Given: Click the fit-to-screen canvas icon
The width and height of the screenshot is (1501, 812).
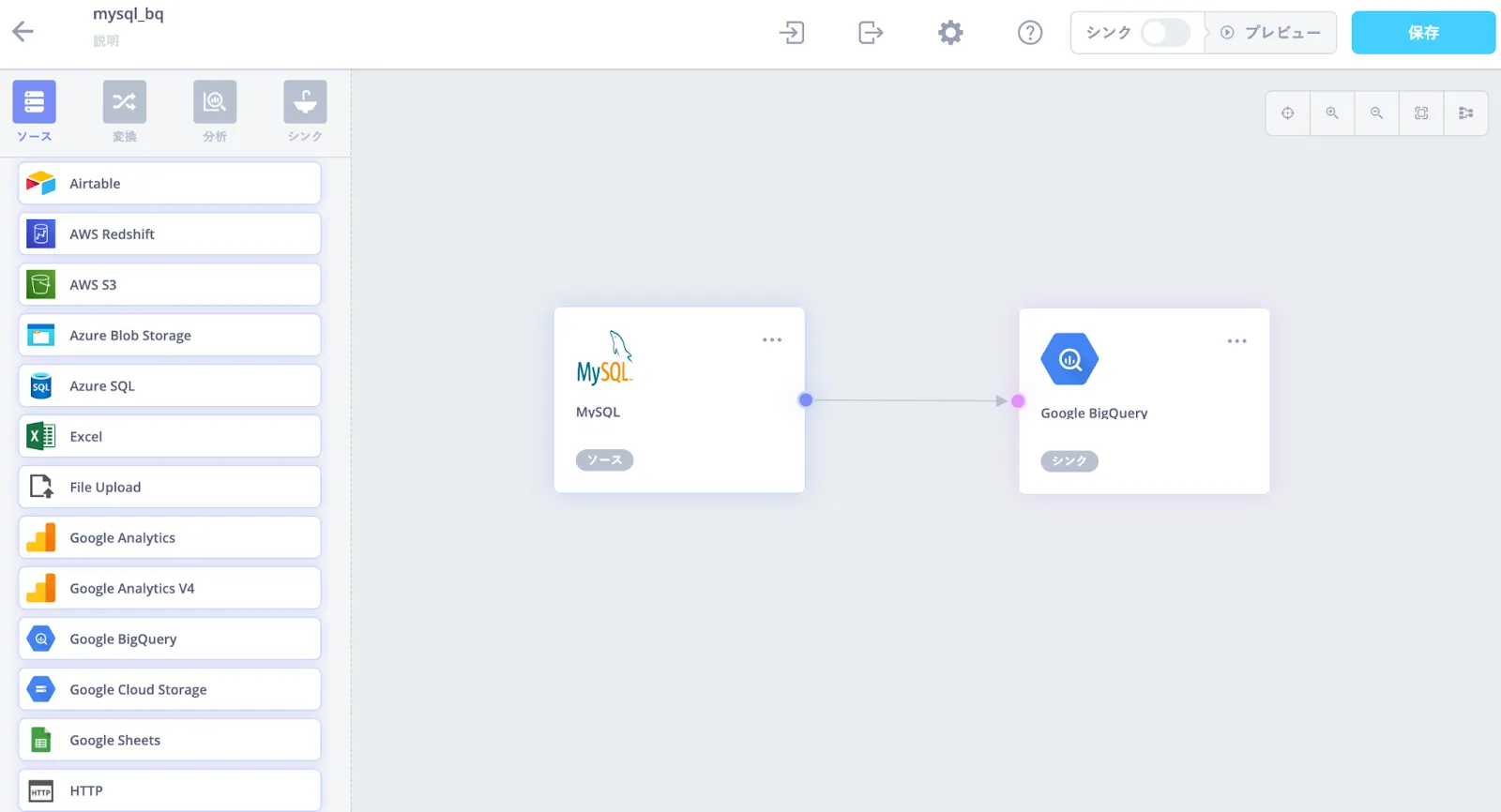Looking at the screenshot, I should (1421, 113).
